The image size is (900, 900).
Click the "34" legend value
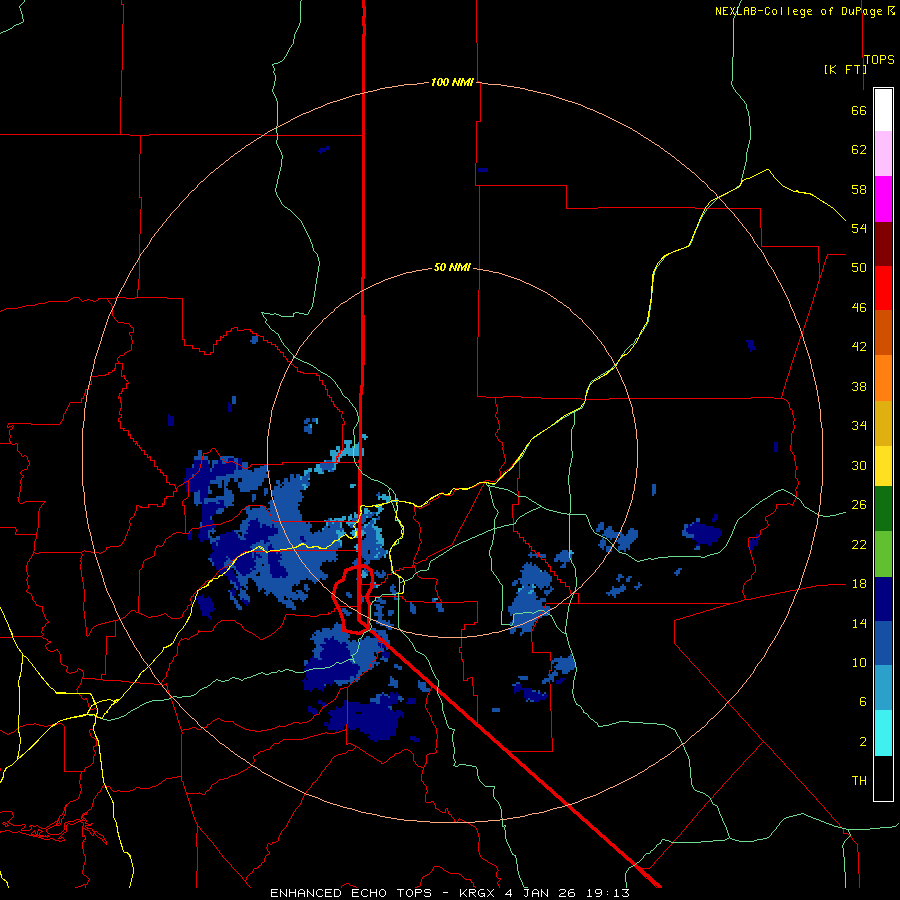point(859,426)
